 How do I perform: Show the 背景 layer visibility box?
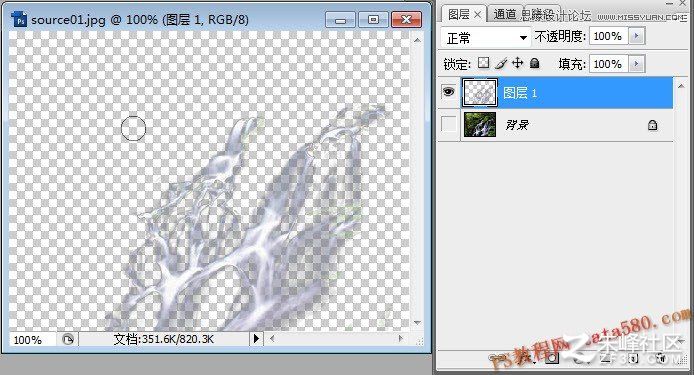tap(448, 125)
